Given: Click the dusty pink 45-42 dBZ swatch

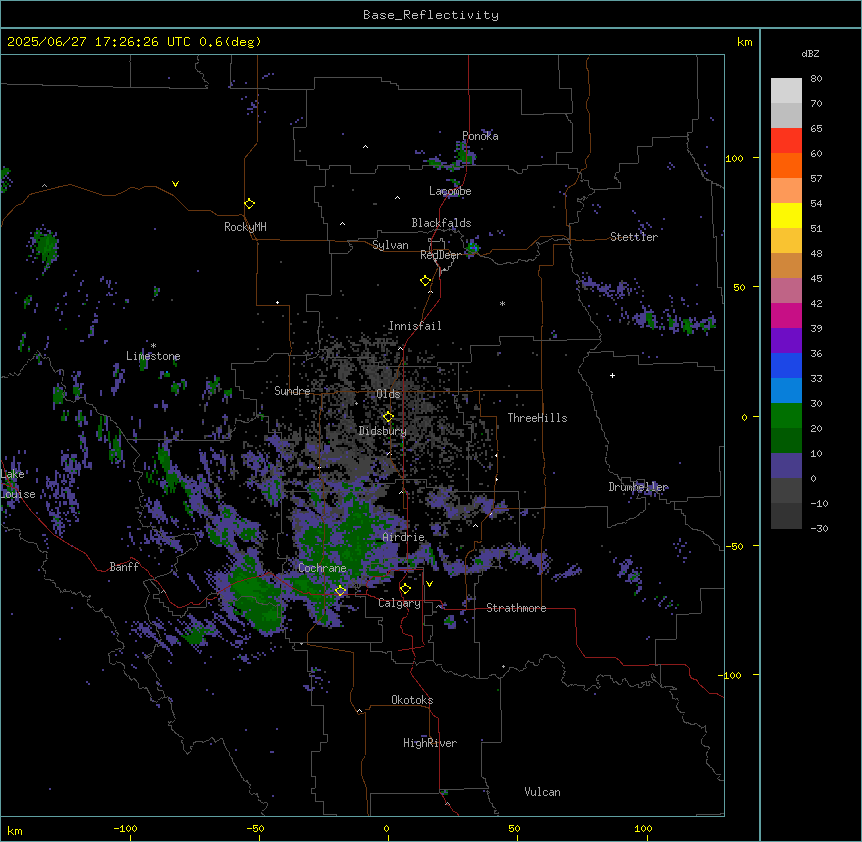Looking at the screenshot, I should point(786,291).
